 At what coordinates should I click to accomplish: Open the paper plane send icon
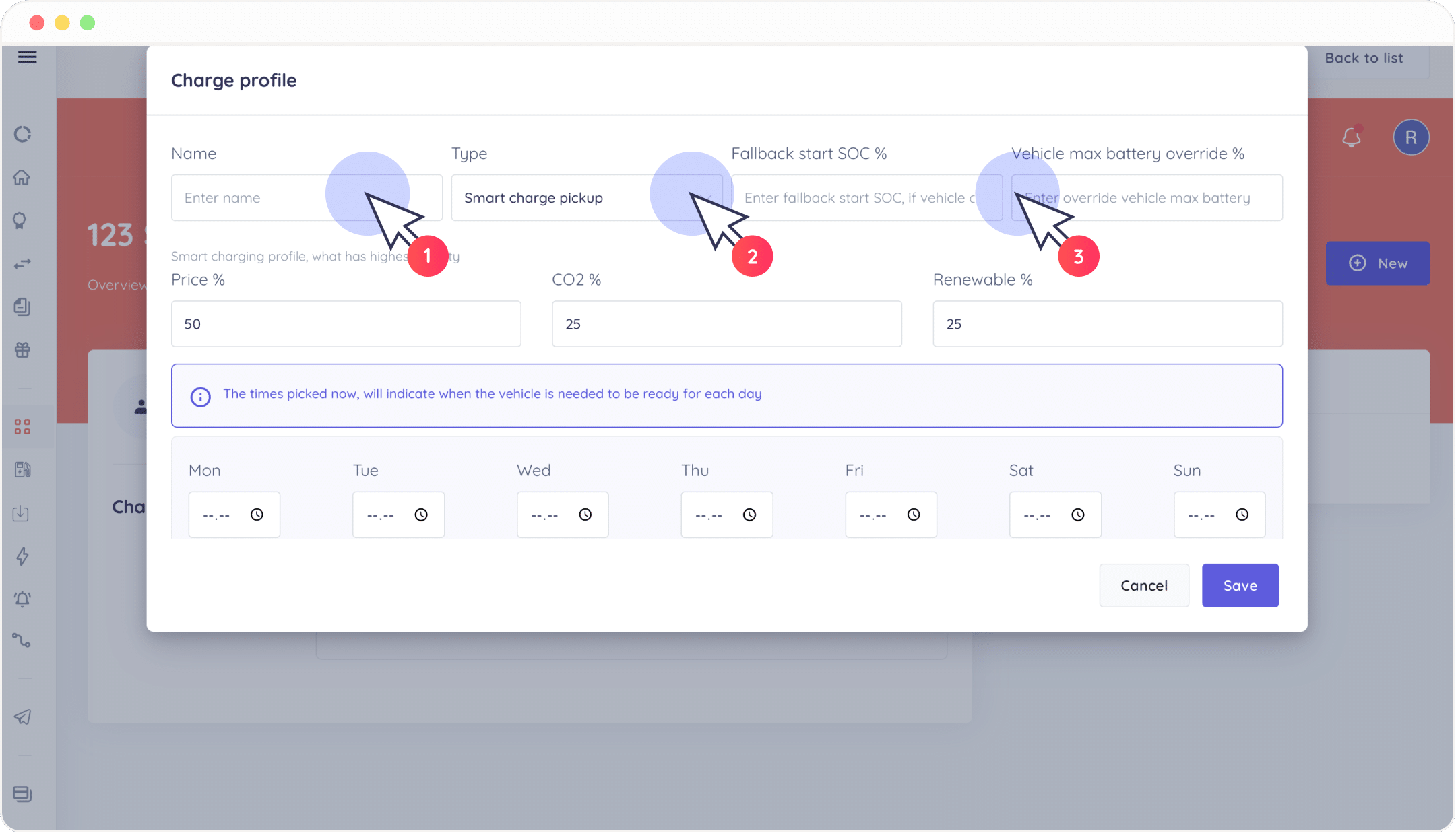pyautogui.click(x=23, y=717)
